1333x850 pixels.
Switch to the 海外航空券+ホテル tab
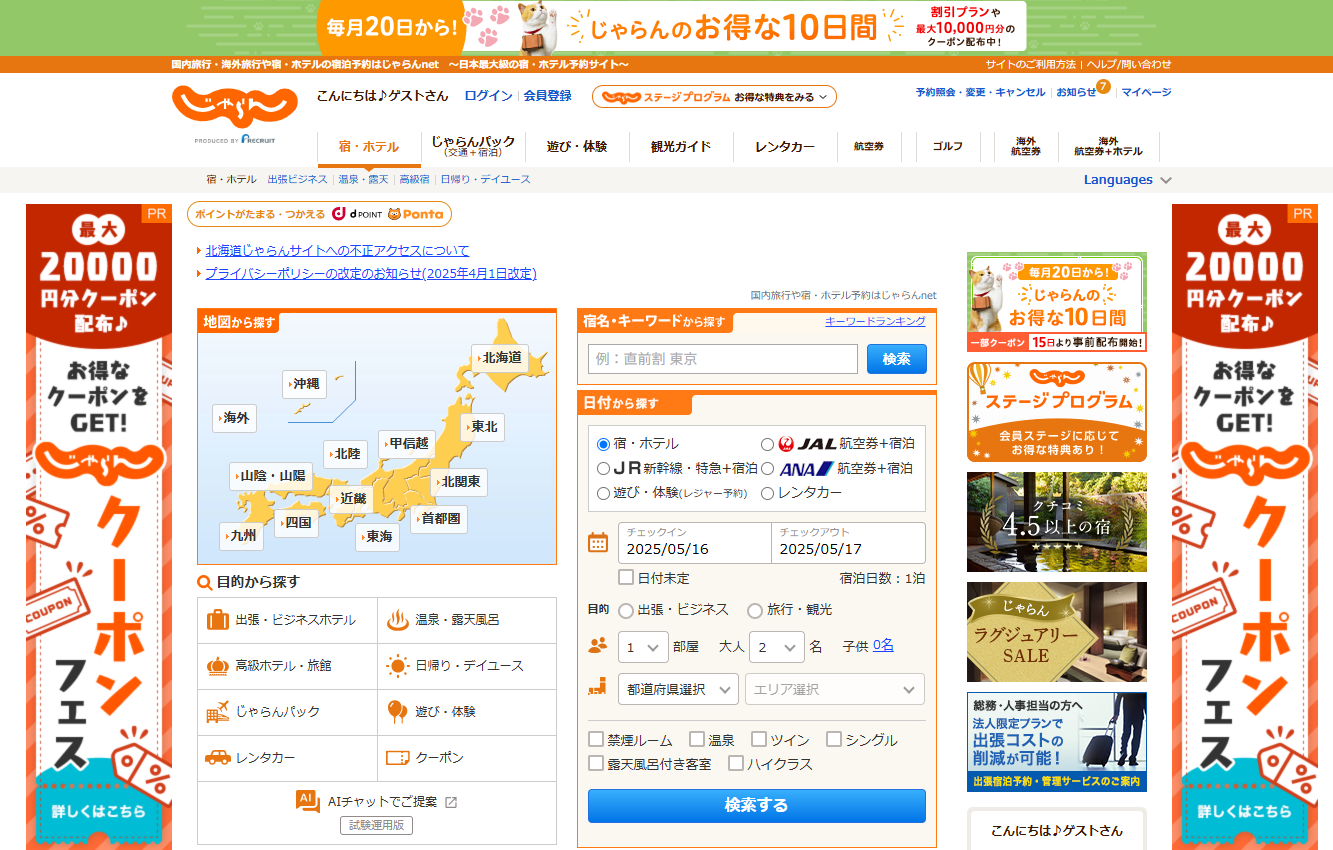tap(1108, 146)
